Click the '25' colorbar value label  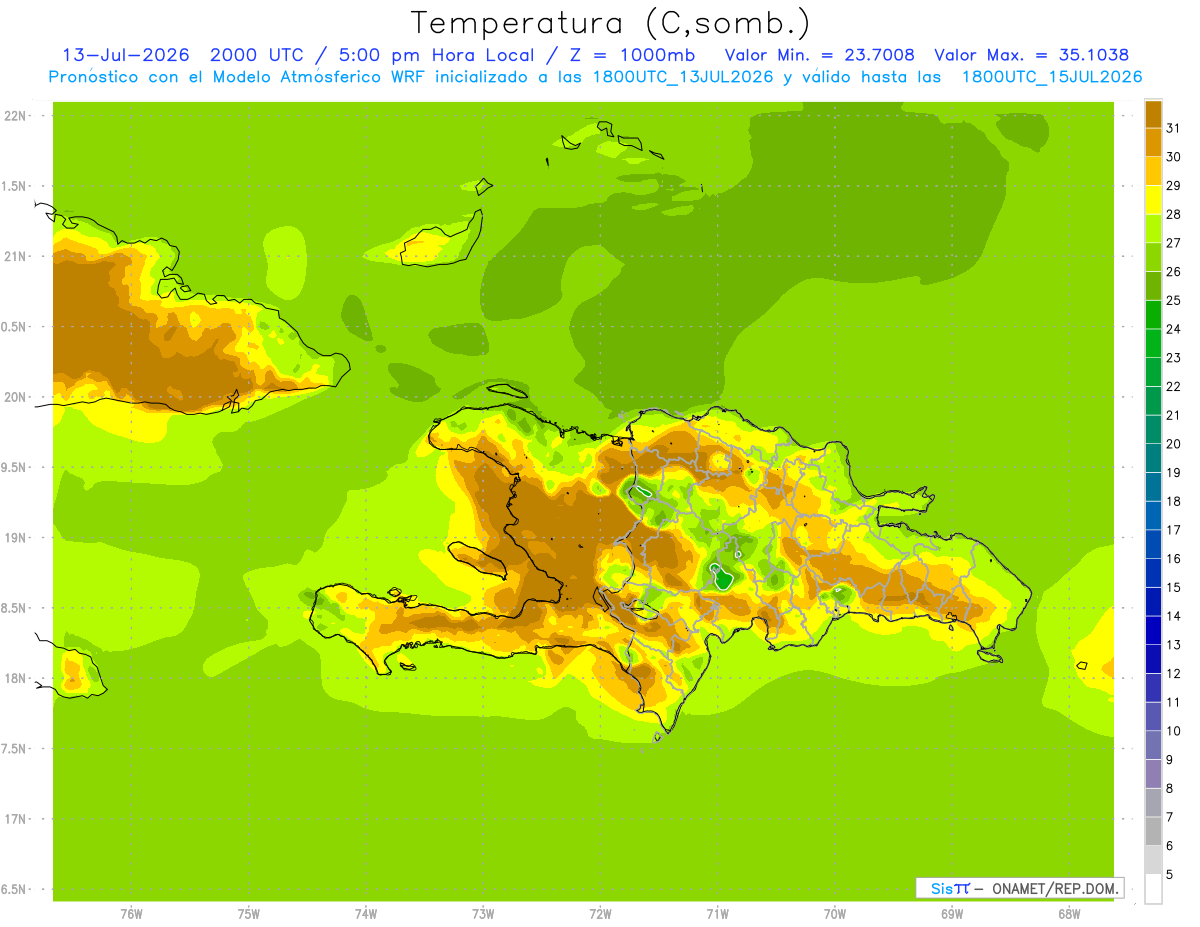point(1174,300)
